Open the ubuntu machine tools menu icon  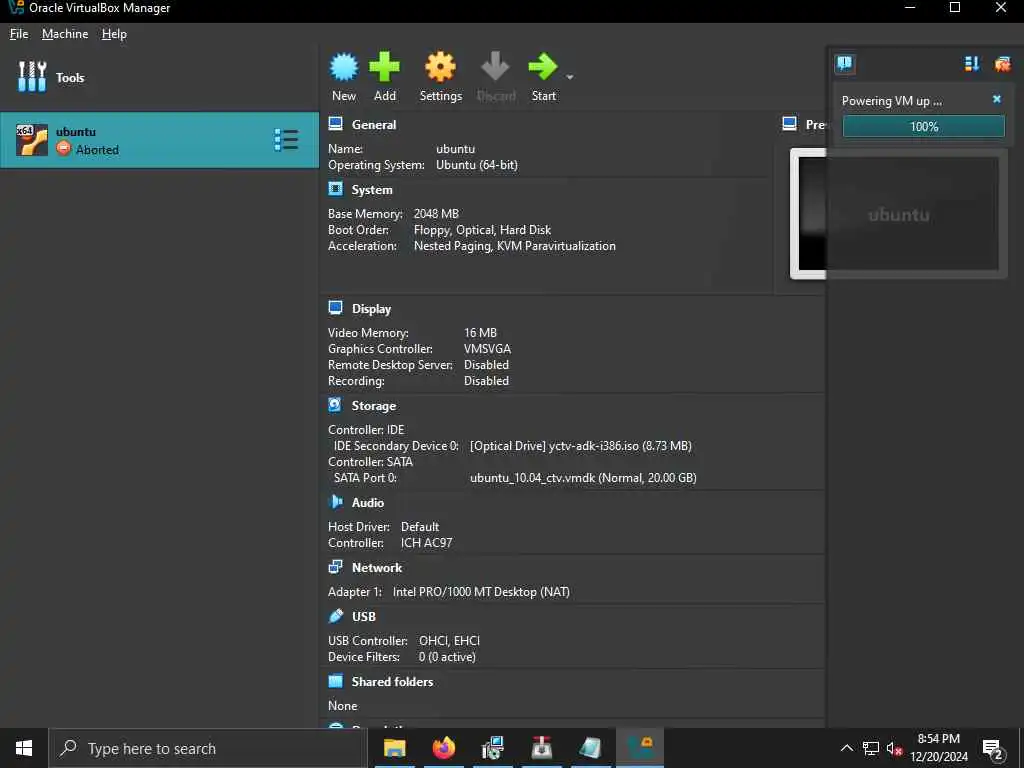tap(286, 140)
